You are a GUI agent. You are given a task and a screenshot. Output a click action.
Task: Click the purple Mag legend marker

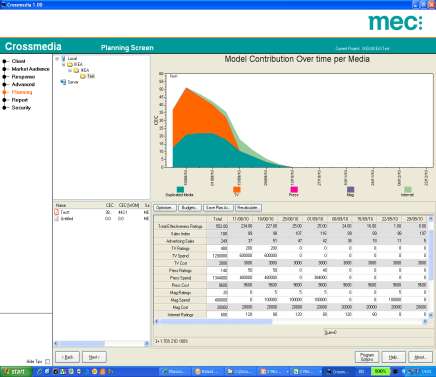tap(350, 189)
